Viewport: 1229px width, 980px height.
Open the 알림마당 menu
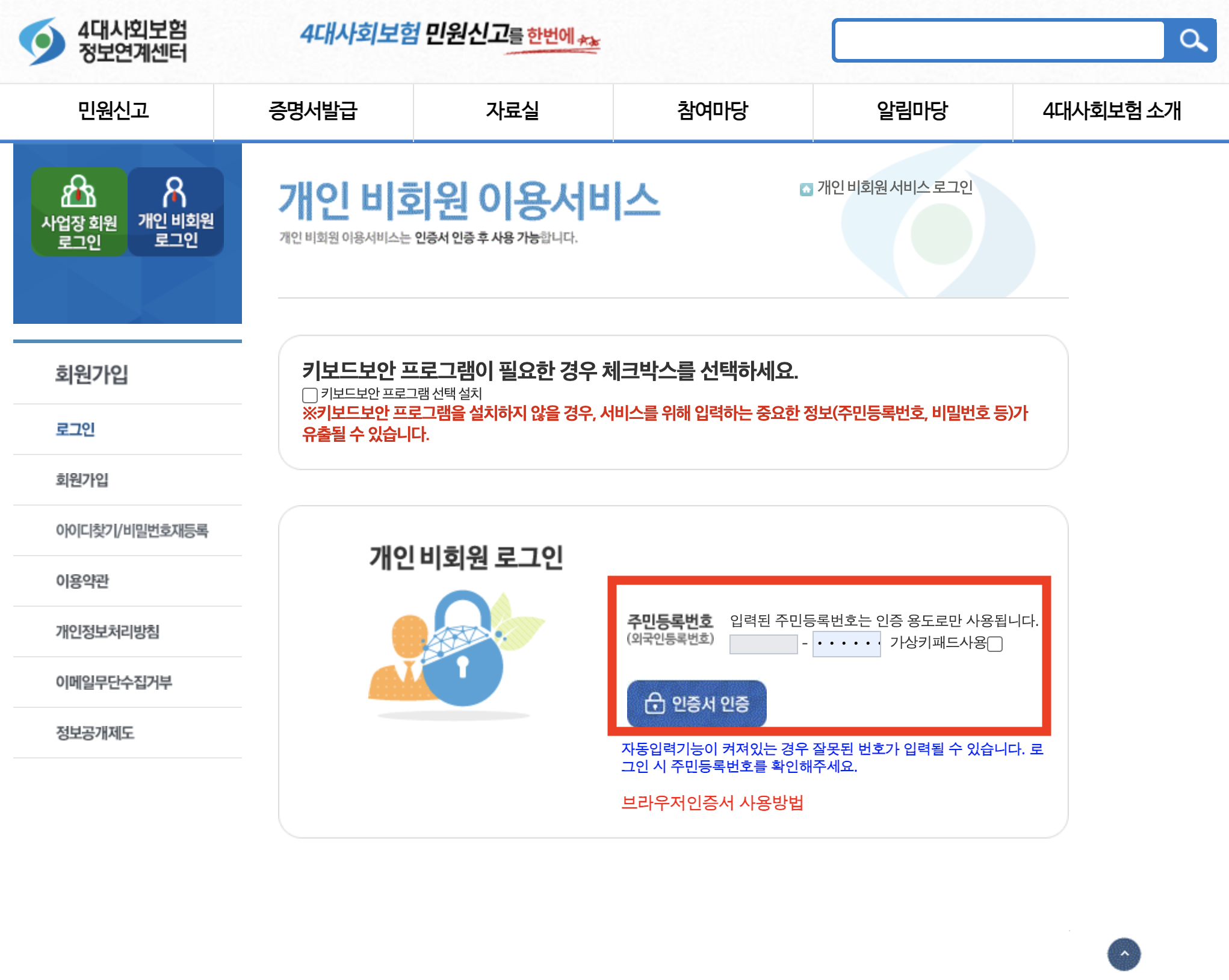pyautogui.click(x=912, y=111)
